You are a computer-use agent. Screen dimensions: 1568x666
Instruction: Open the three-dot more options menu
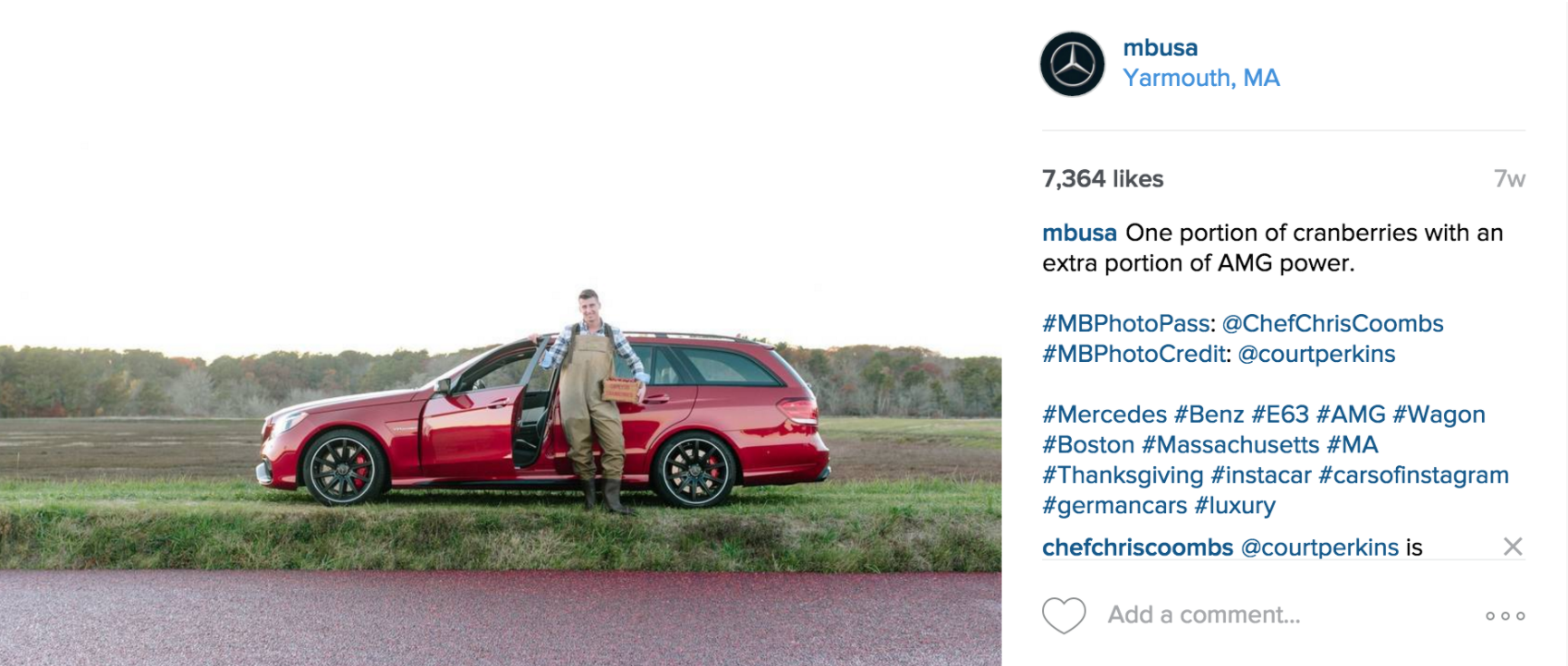coord(1505,615)
